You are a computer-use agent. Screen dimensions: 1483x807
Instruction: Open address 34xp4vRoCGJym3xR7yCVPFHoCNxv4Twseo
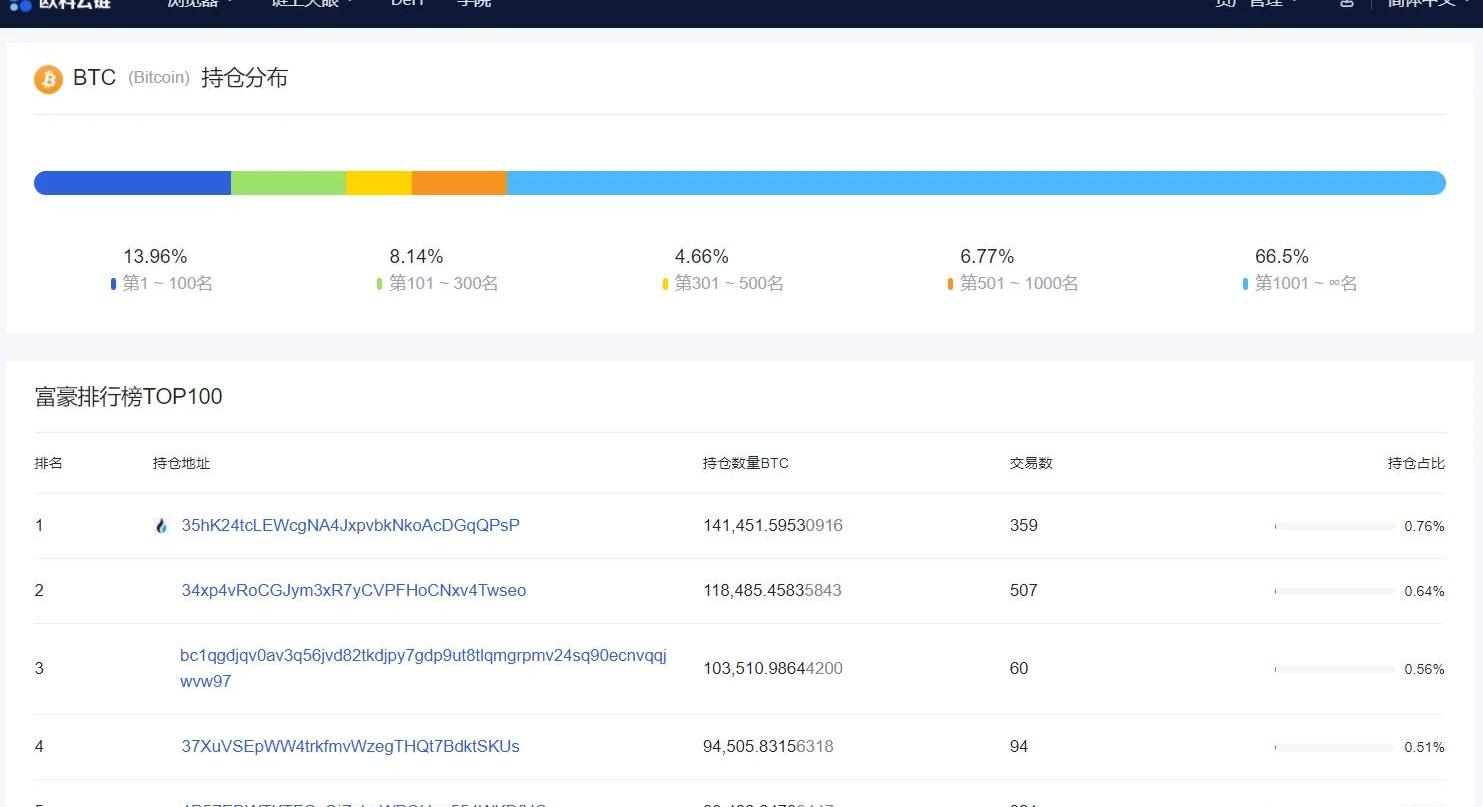coord(353,590)
